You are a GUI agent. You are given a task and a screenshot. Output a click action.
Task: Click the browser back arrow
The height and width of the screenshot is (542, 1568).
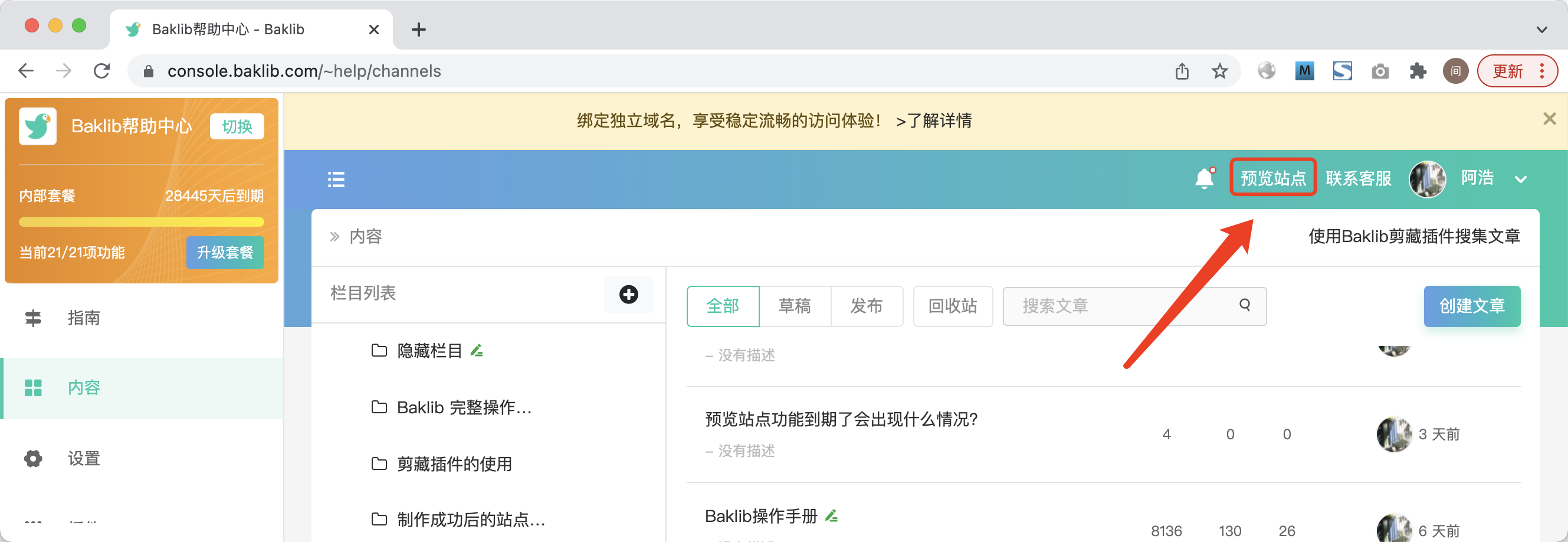click(26, 71)
